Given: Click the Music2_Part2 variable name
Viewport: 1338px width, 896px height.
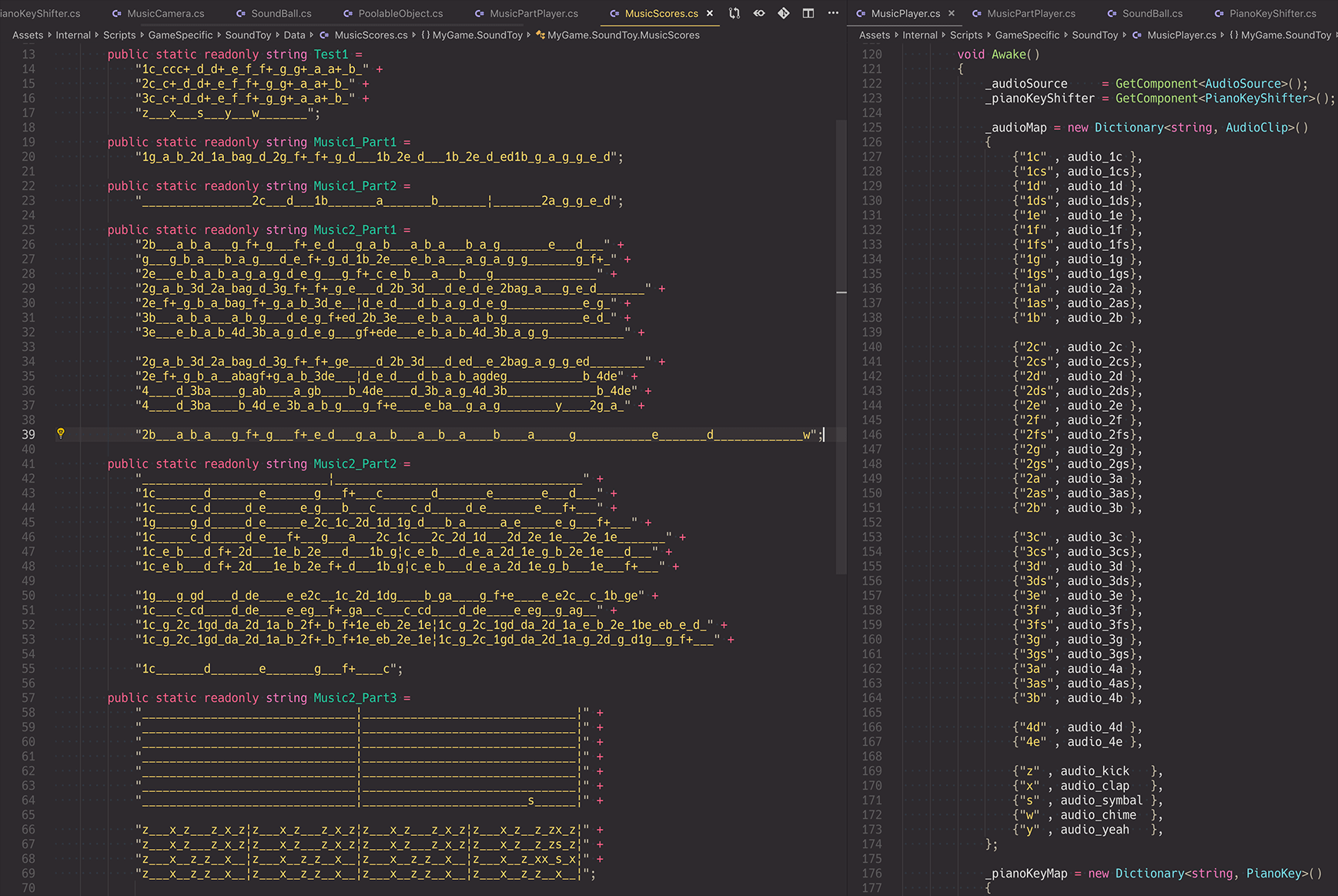Looking at the screenshot, I should [x=354, y=463].
